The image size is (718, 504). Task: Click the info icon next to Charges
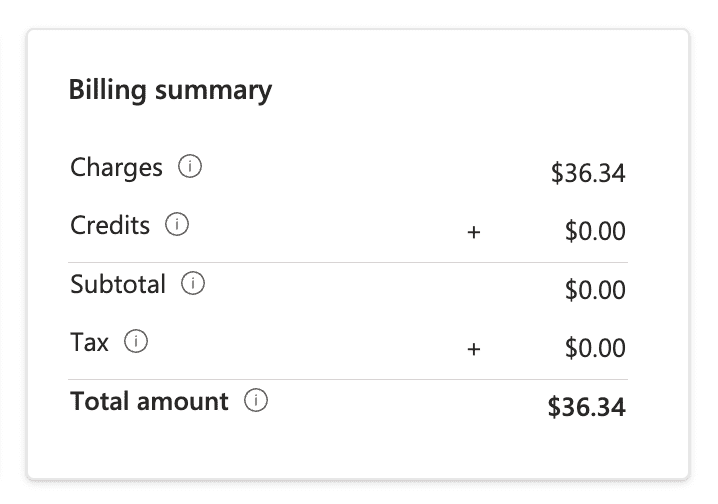click(190, 167)
